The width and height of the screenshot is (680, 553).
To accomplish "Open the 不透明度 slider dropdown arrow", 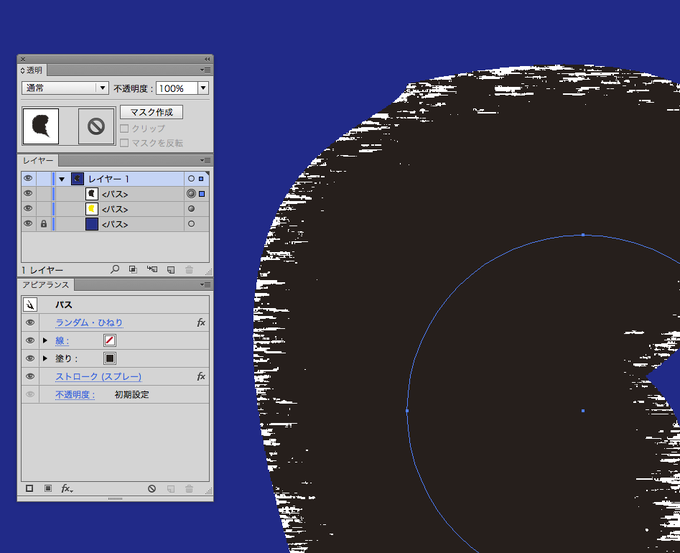I will (x=203, y=88).
